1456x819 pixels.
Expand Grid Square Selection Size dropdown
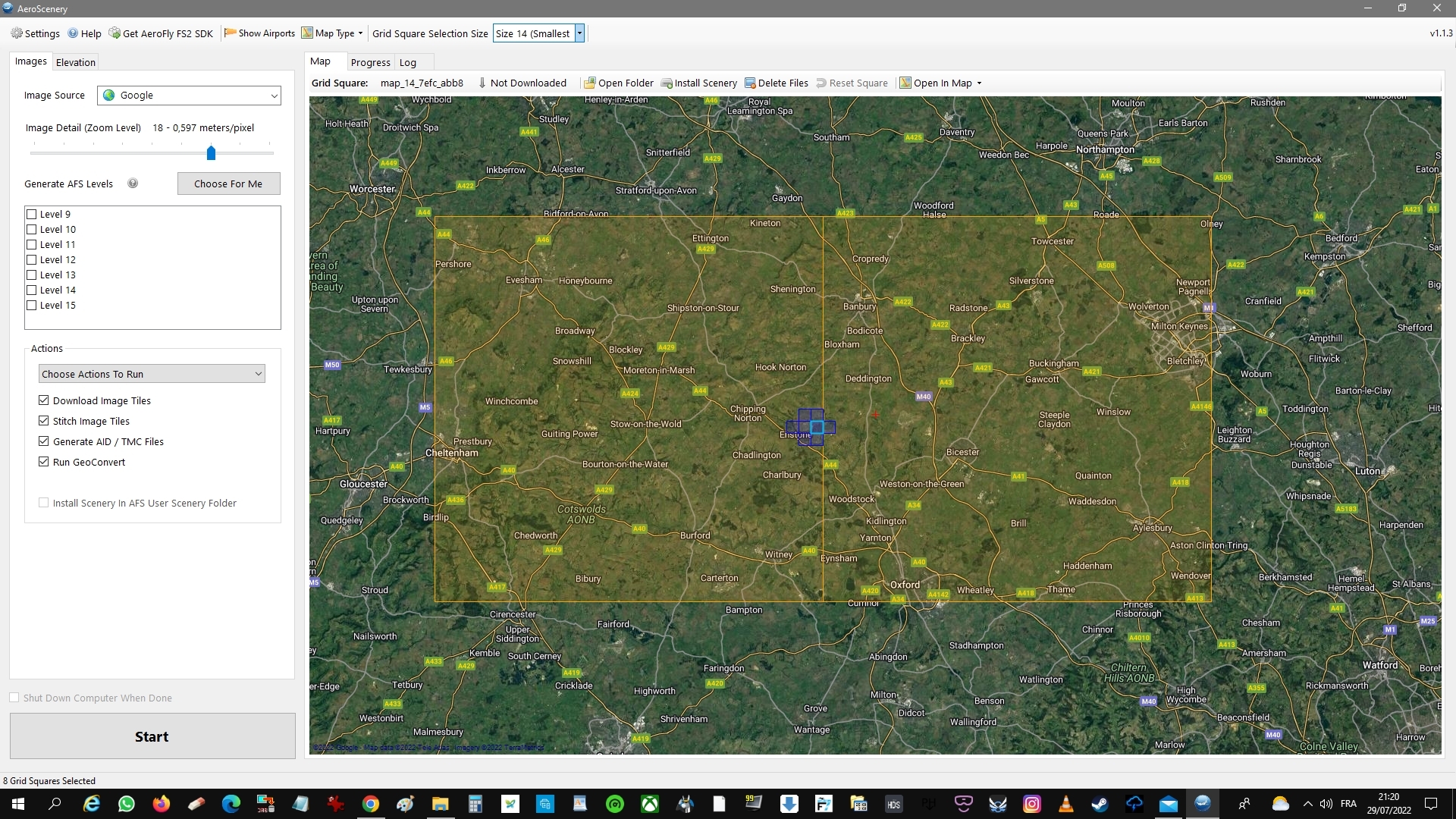579,33
